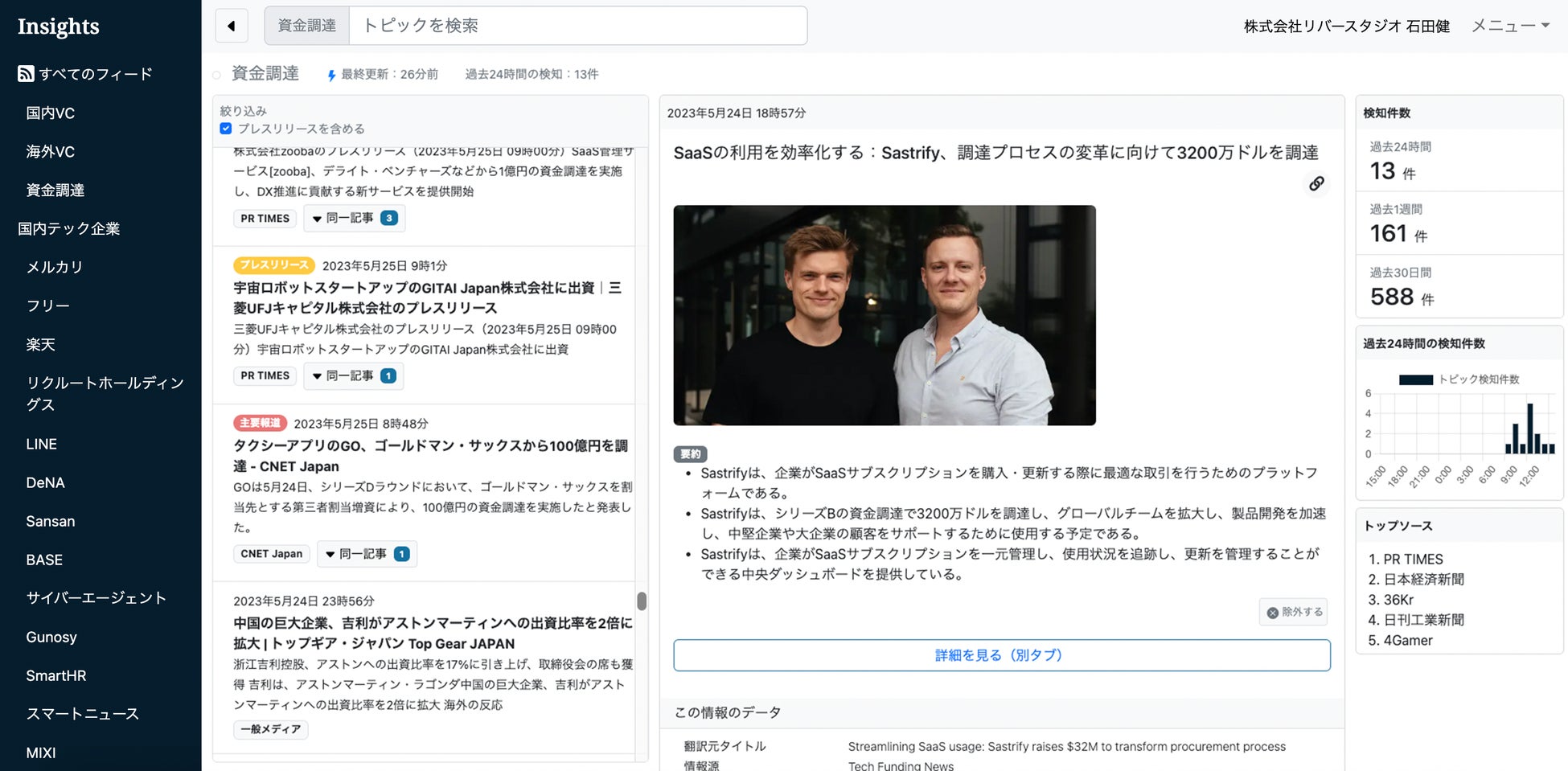
Task: Click the 除外する button
Action: coord(1293,612)
